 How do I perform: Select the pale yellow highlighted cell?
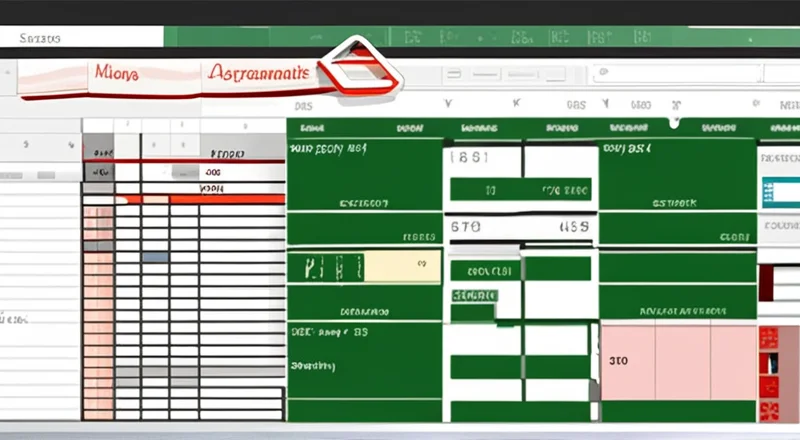click(x=402, y=267)
